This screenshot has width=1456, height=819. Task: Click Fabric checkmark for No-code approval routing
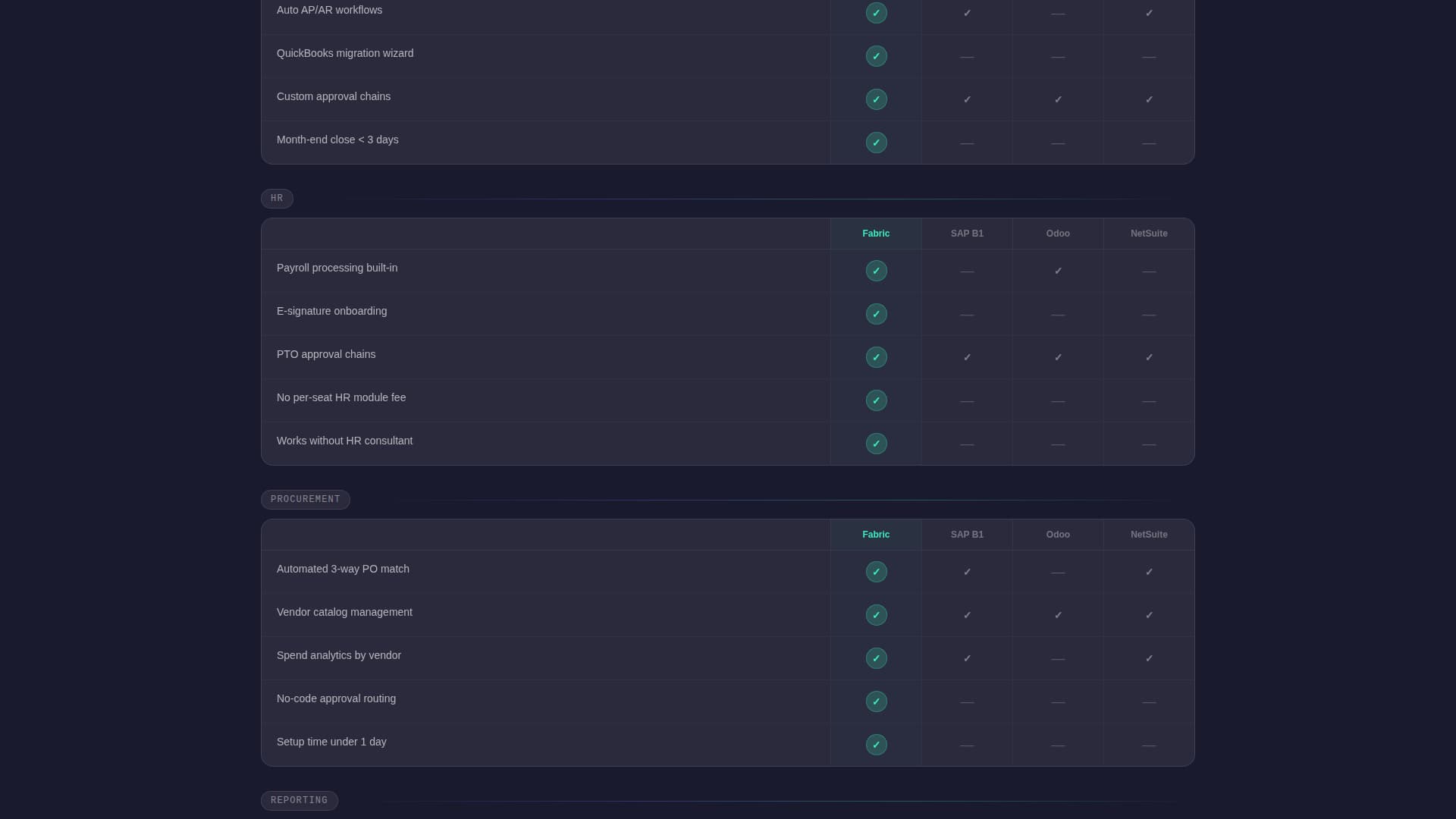tap(876, 701)
